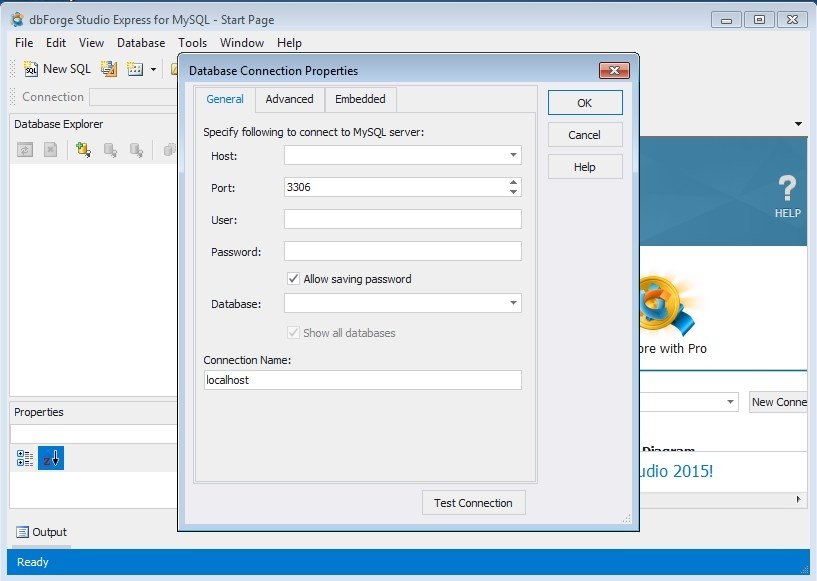The height and width of the screenshot is (581, 817).
Task: Open the Edit menu
Action: pyautogui.click(x=56, y=43)
